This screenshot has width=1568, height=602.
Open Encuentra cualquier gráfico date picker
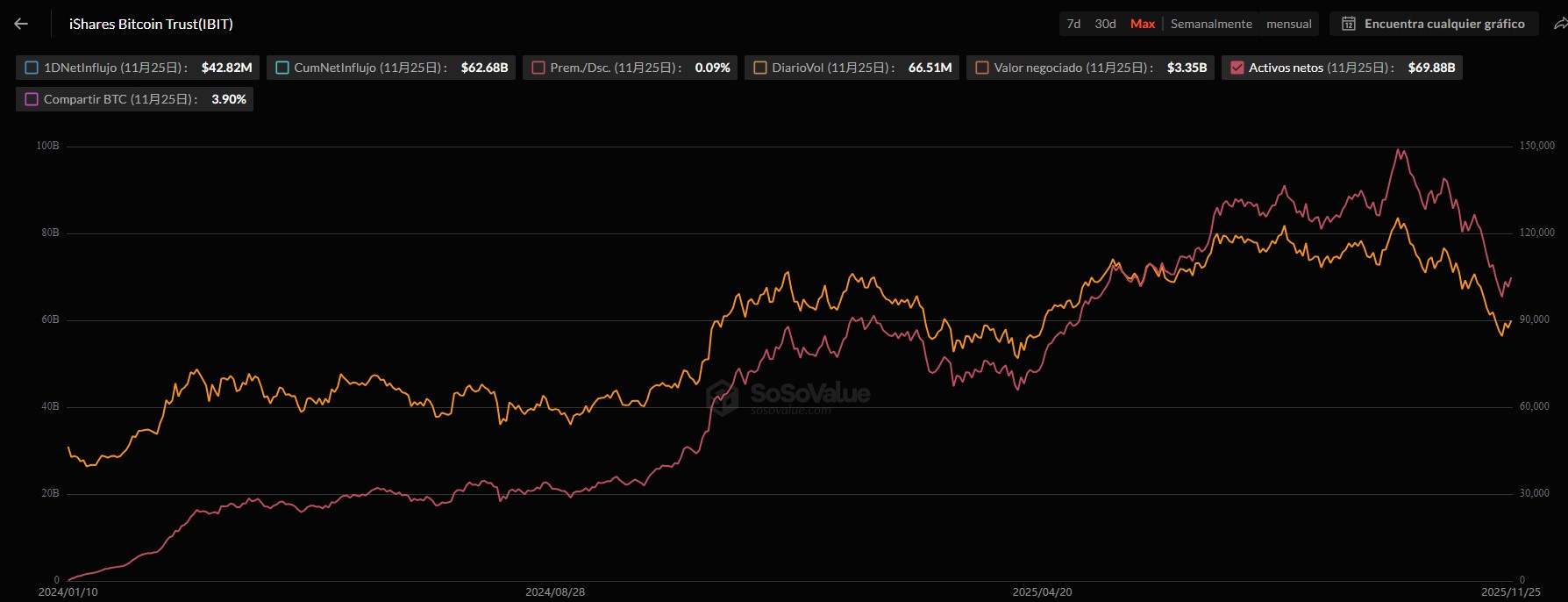point(1443,24)
